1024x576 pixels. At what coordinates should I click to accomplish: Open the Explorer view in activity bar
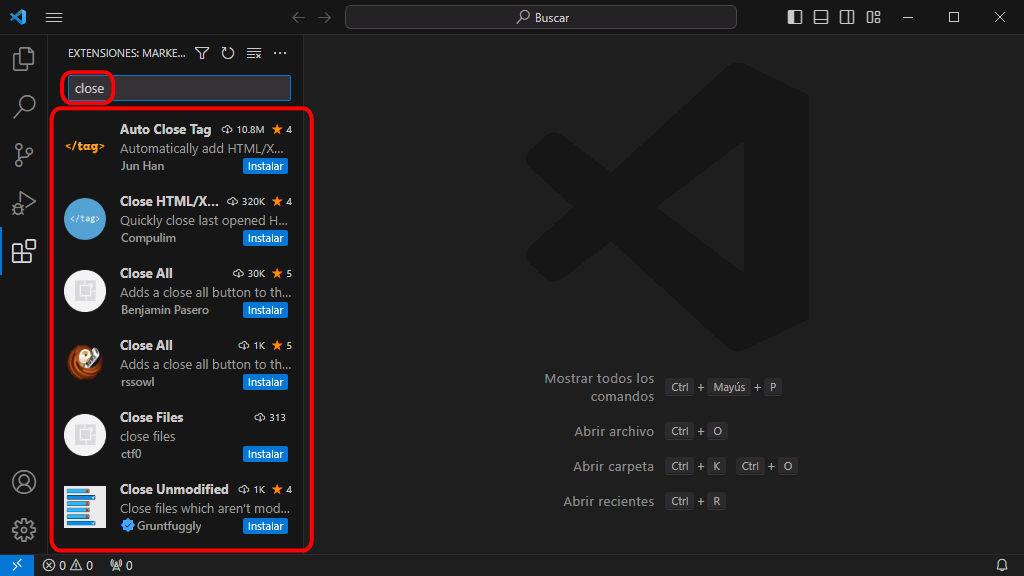[24, 59]
